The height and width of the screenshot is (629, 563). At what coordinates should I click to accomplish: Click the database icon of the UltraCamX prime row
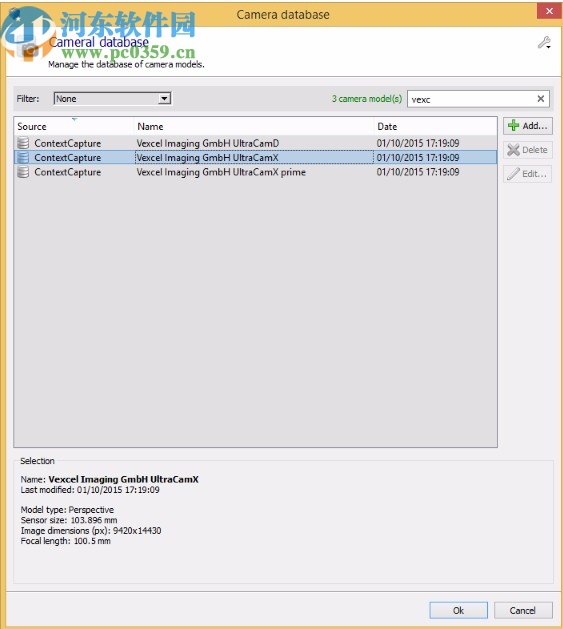[x=23, y=172]
